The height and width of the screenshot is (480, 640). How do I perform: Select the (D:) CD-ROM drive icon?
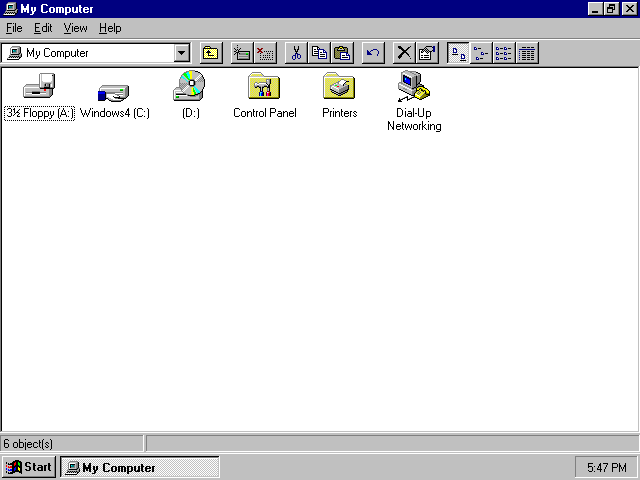pyautogui.click(x=189, y=85)
